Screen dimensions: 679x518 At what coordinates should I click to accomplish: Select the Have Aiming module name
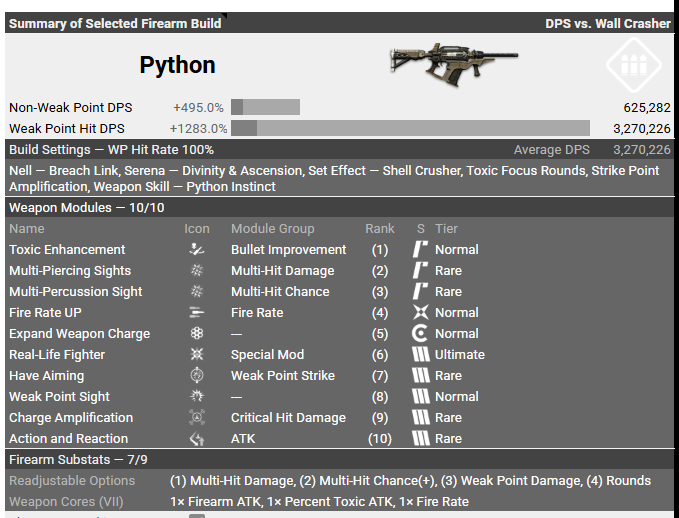coord(46,376)
